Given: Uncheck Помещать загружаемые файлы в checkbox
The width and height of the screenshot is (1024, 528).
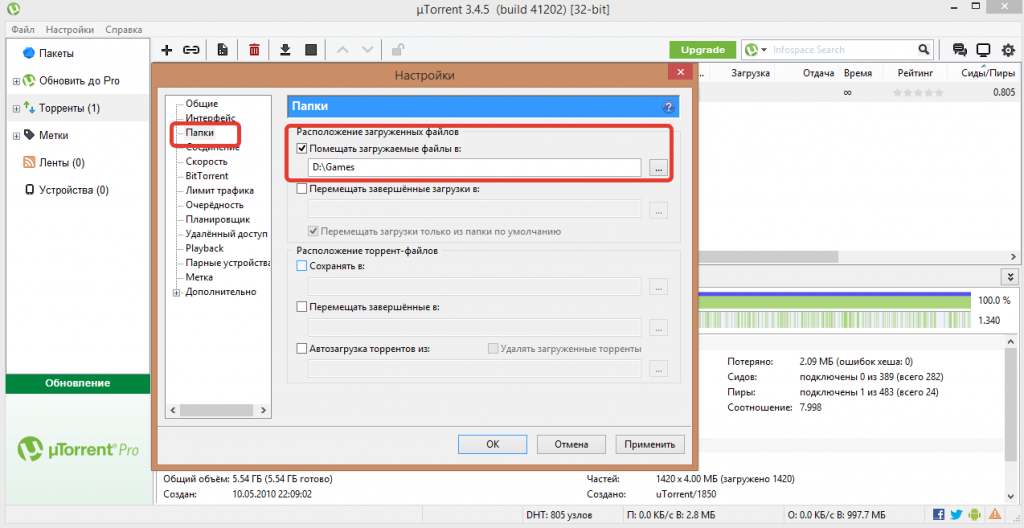Looking at the screenshot, I should (302, 148).
